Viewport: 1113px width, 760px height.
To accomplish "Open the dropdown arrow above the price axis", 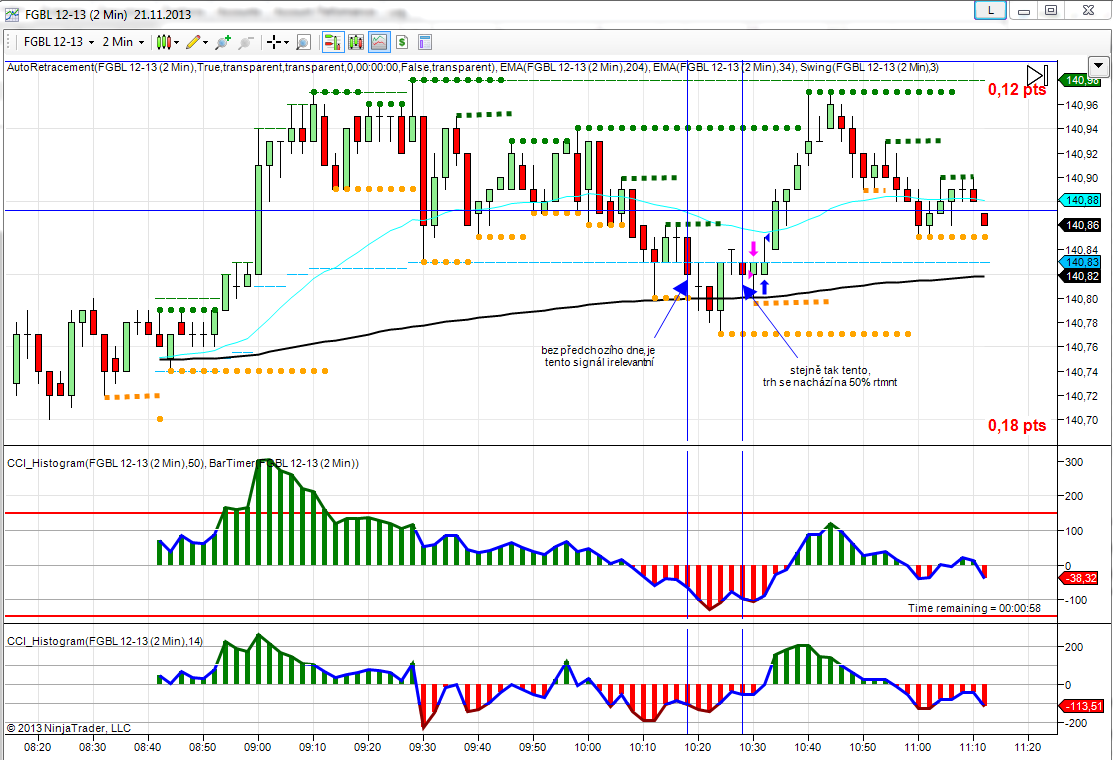I will pyautogui.click(x=1099, y=67).
